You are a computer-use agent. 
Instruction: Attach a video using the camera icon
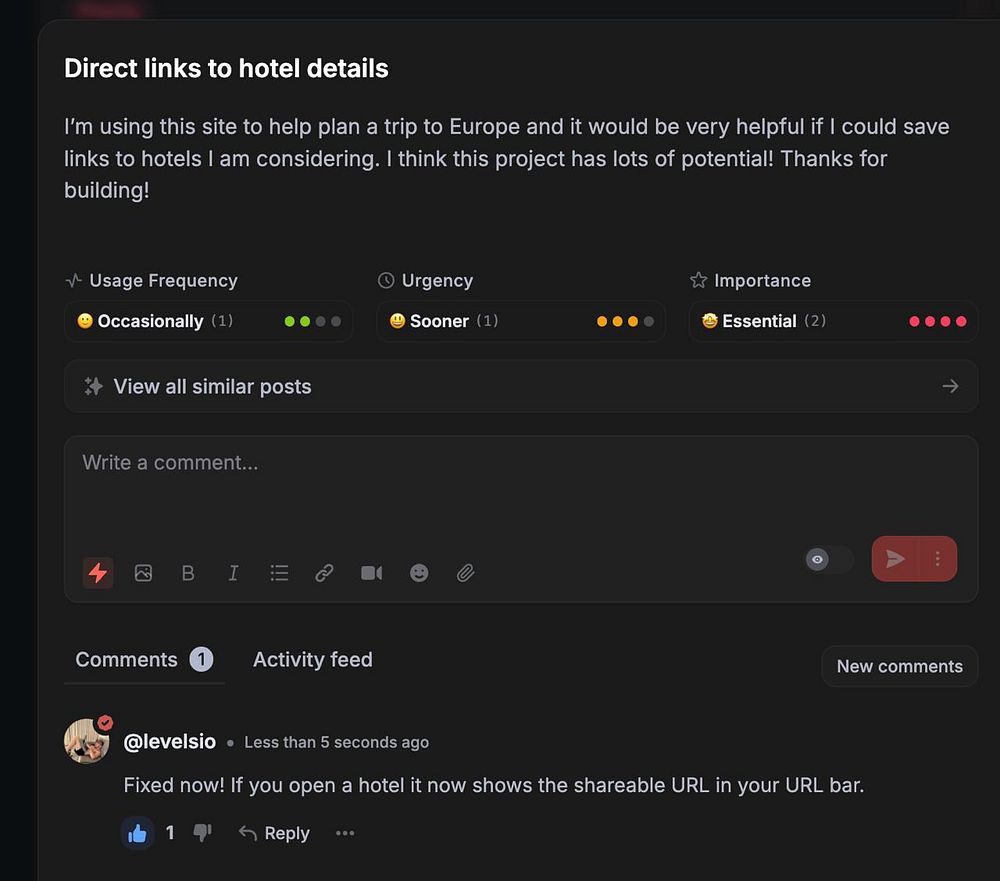[x=371, y=573]
